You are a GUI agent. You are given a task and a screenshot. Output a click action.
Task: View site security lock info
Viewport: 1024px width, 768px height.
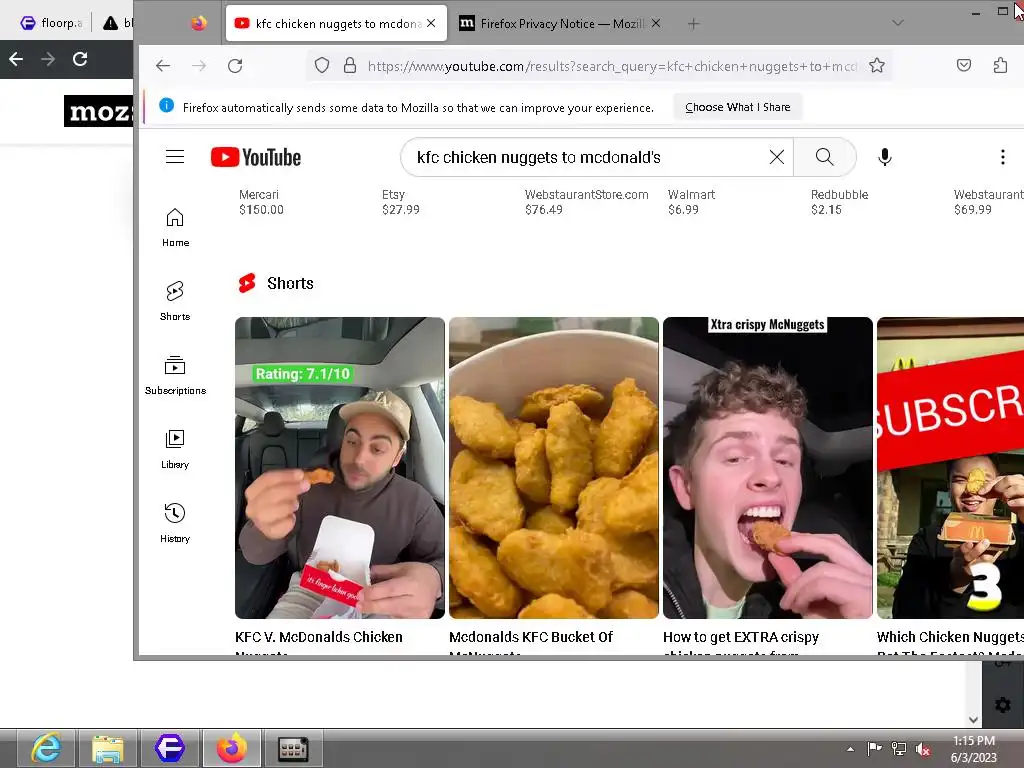[350, 65]
